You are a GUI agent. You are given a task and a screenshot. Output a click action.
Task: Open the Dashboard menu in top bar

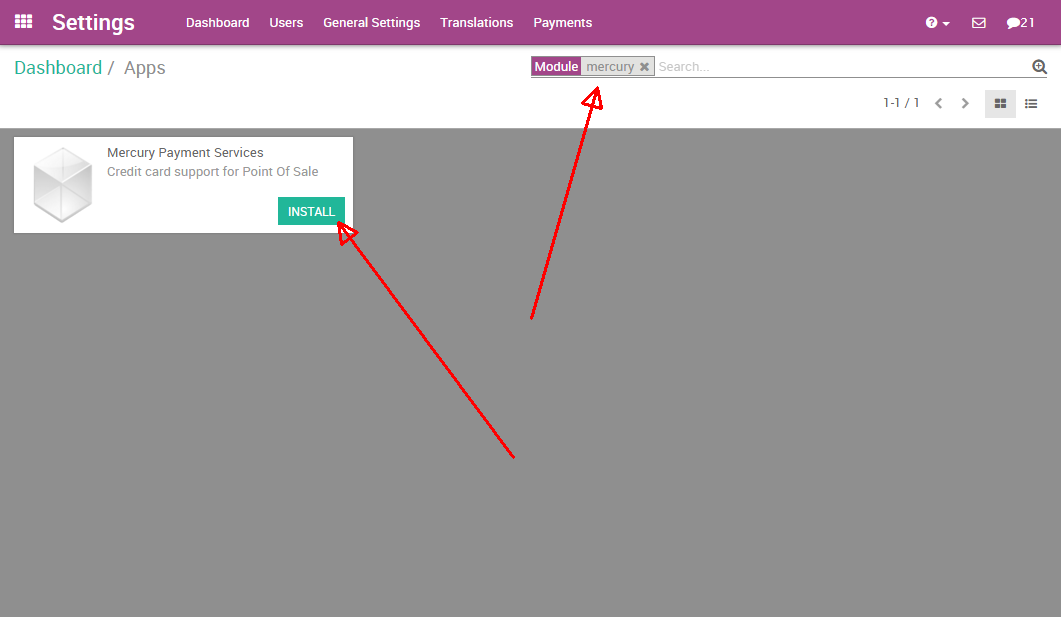pyautogui.click(x=218, y=23)
